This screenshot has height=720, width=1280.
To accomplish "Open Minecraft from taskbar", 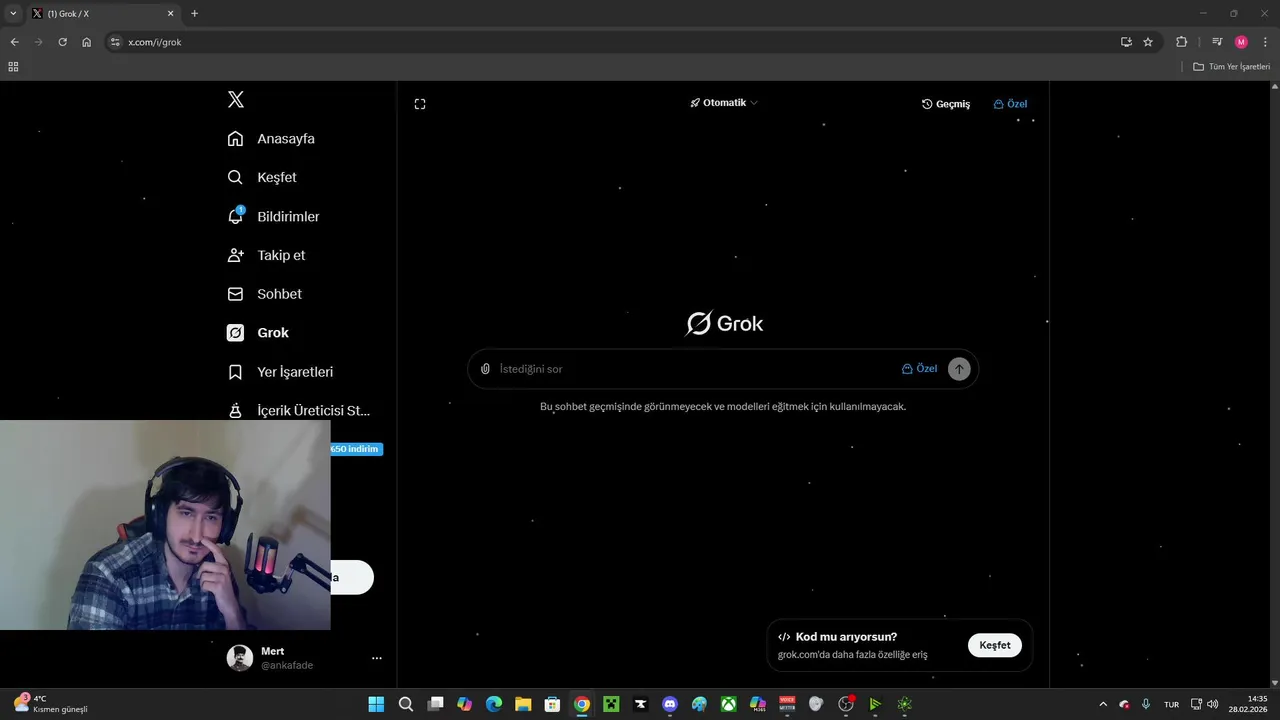I will tap(611, 704).
